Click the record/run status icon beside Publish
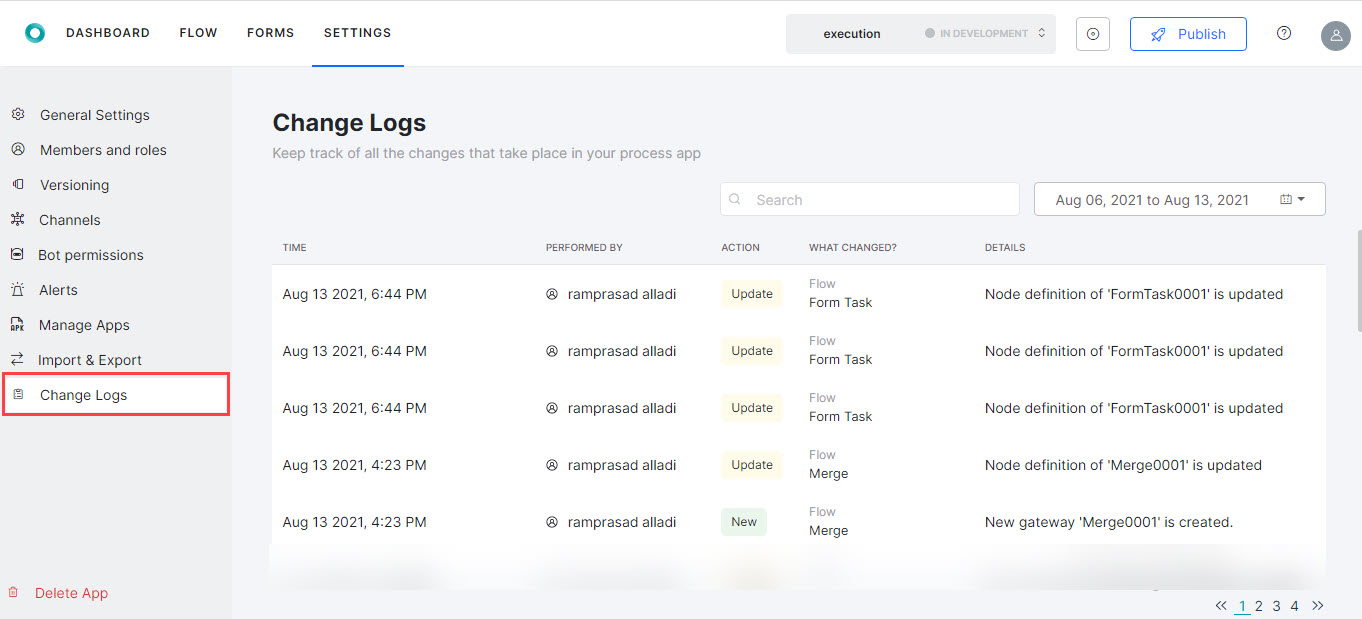 tap(1092, 33)
